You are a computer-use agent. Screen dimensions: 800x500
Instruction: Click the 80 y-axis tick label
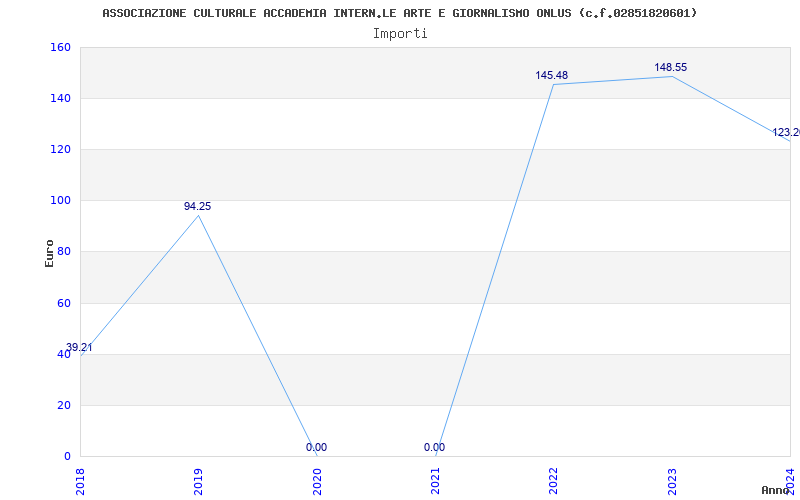point(63,252)
